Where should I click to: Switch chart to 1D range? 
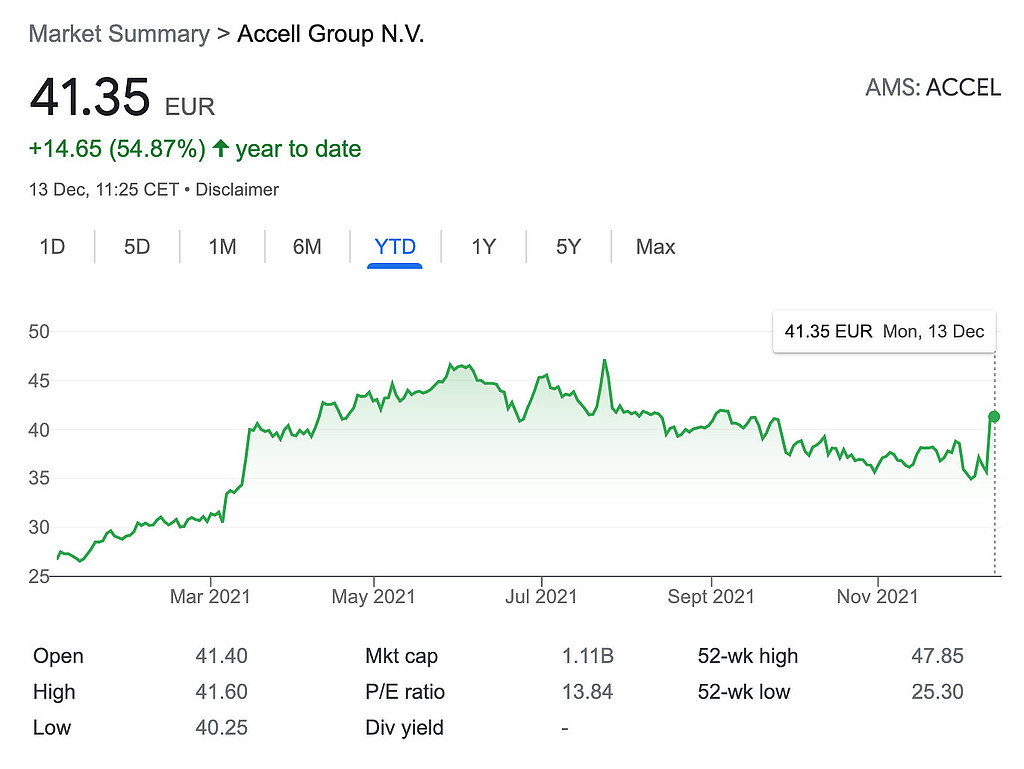[x=52, y=247]
